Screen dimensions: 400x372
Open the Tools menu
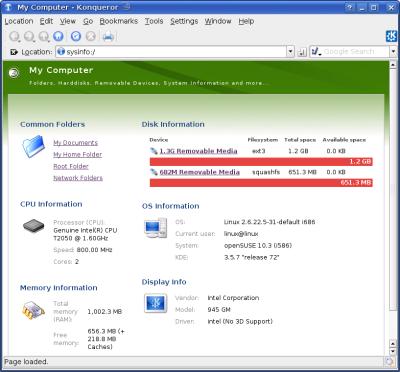(x=154, y=21)
